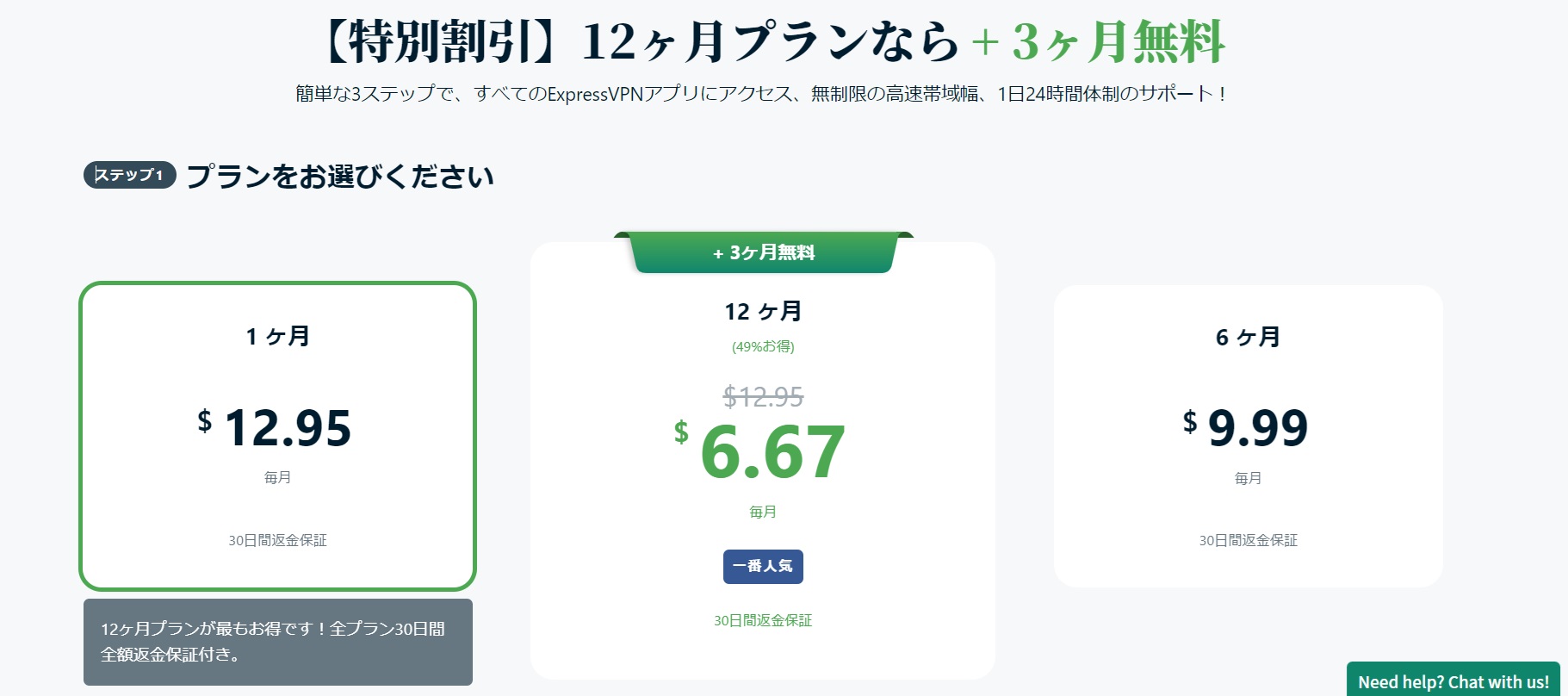Click the ステップ1 step badge
This screenshot has height=696, width=1568.
click(x=130, y=175)
